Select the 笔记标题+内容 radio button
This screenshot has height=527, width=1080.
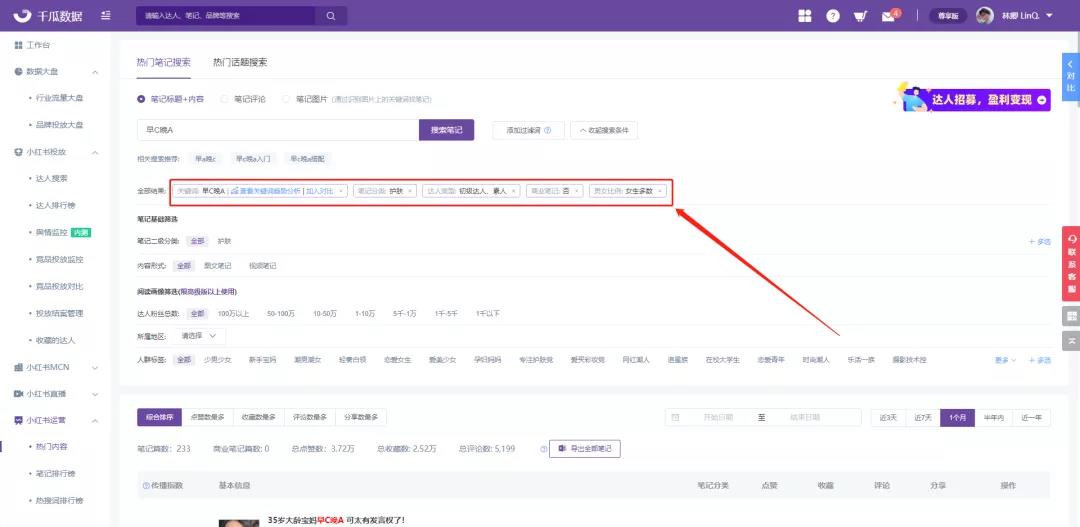[141, 99]
